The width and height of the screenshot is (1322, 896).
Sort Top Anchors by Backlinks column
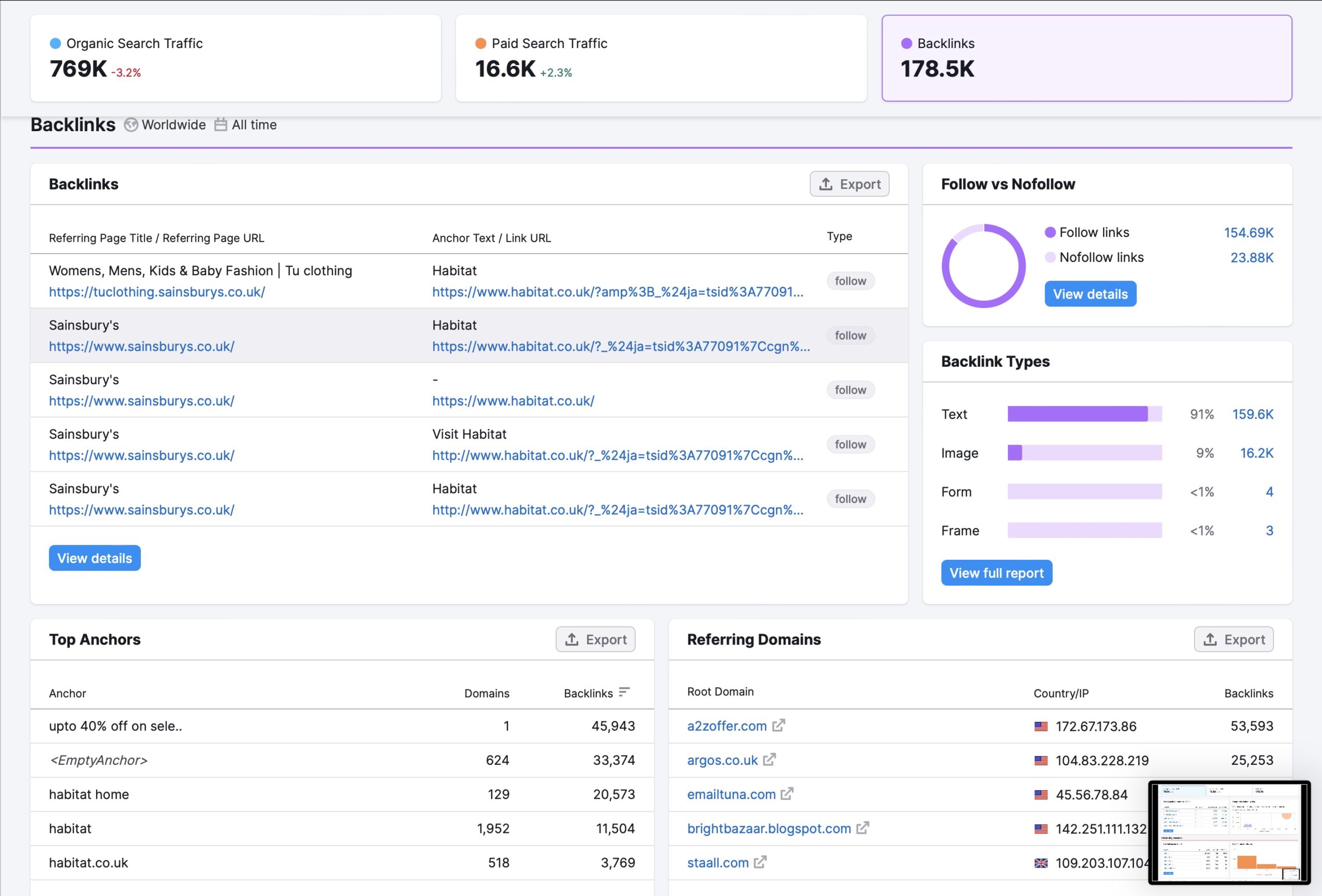[588, 694]
